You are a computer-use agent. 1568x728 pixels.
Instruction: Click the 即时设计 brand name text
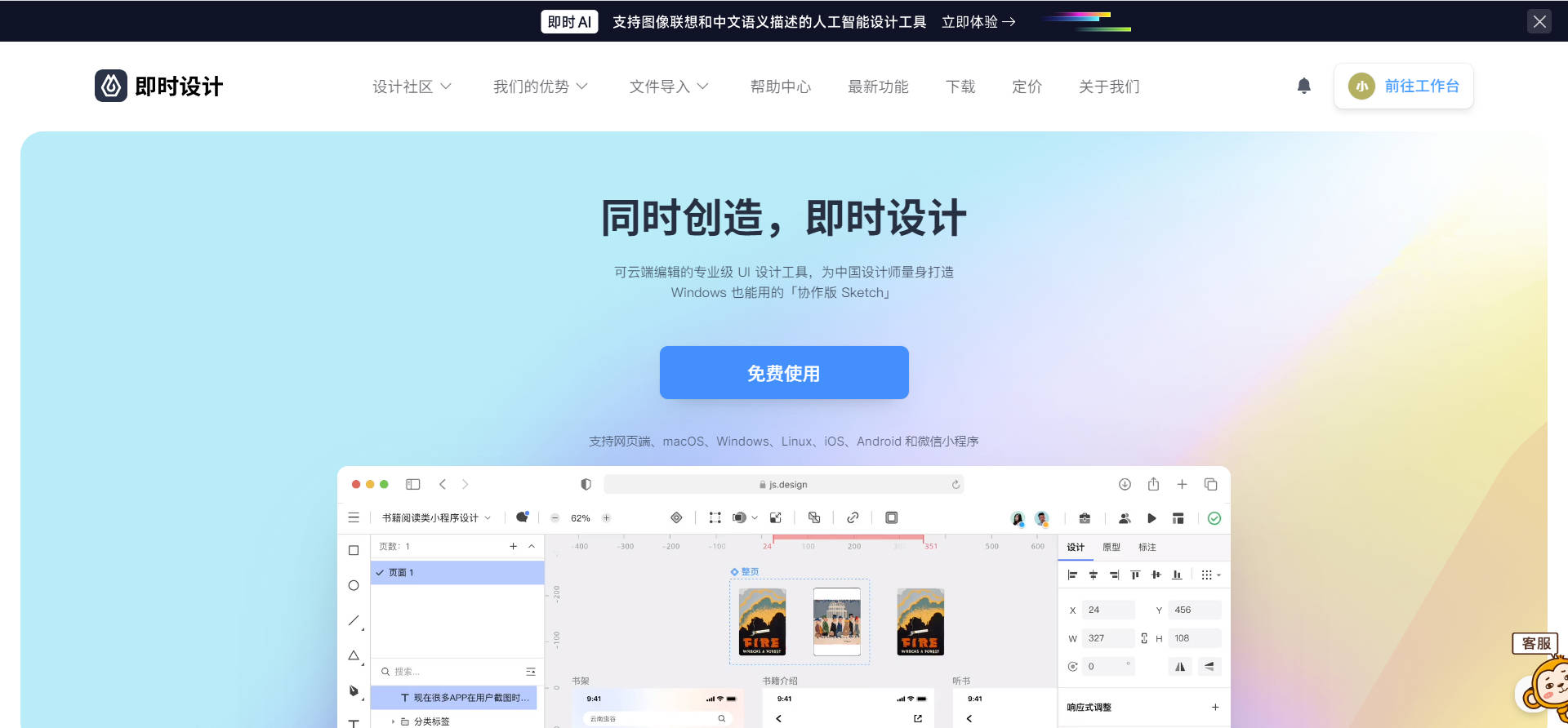[179, 86]
